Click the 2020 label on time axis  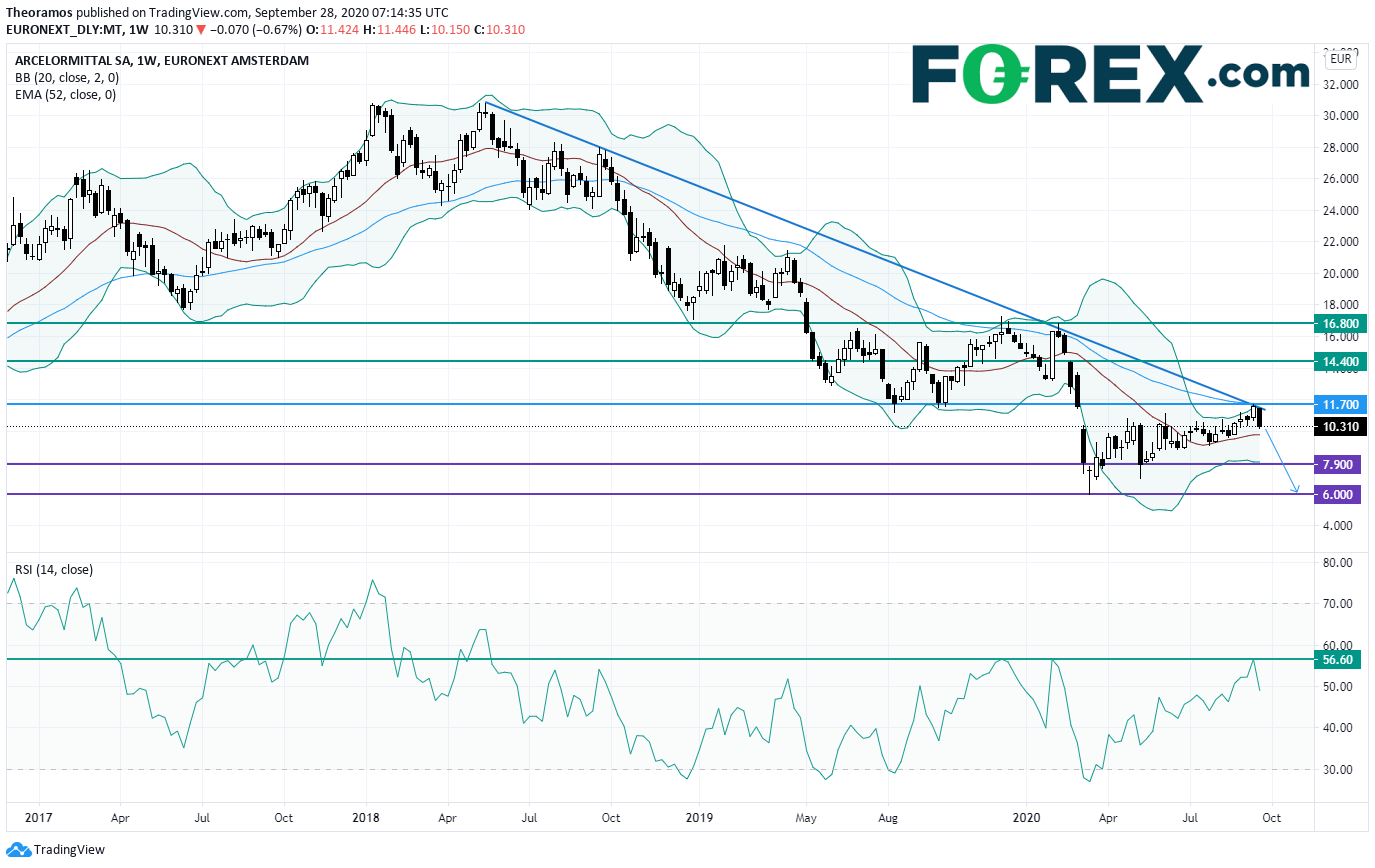(1027, 817)
